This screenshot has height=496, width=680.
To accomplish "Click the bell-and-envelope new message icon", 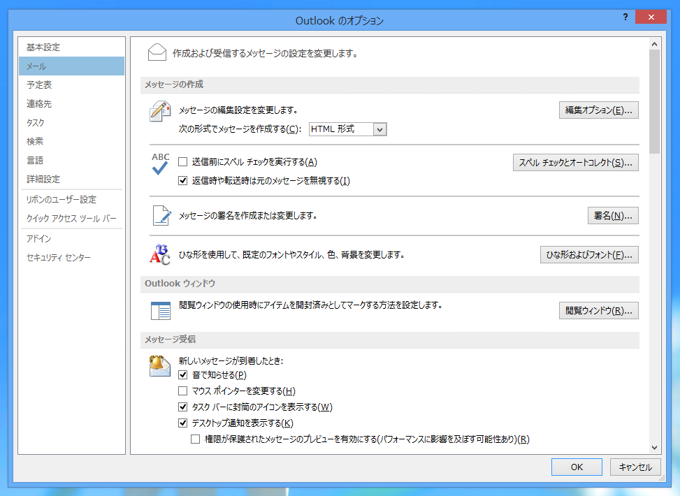I will (160, 366).
